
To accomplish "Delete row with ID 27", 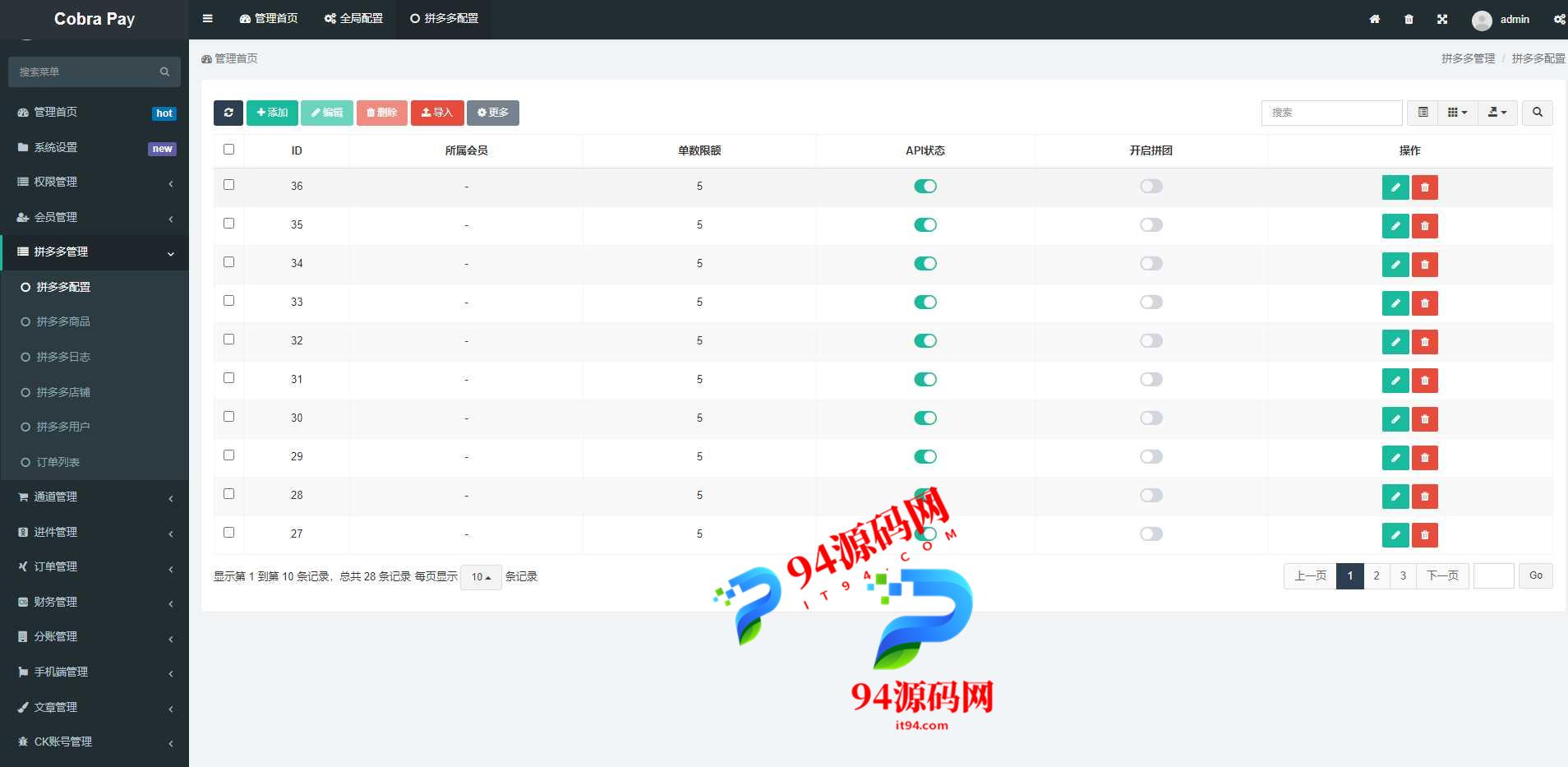I will point(1425,535).
